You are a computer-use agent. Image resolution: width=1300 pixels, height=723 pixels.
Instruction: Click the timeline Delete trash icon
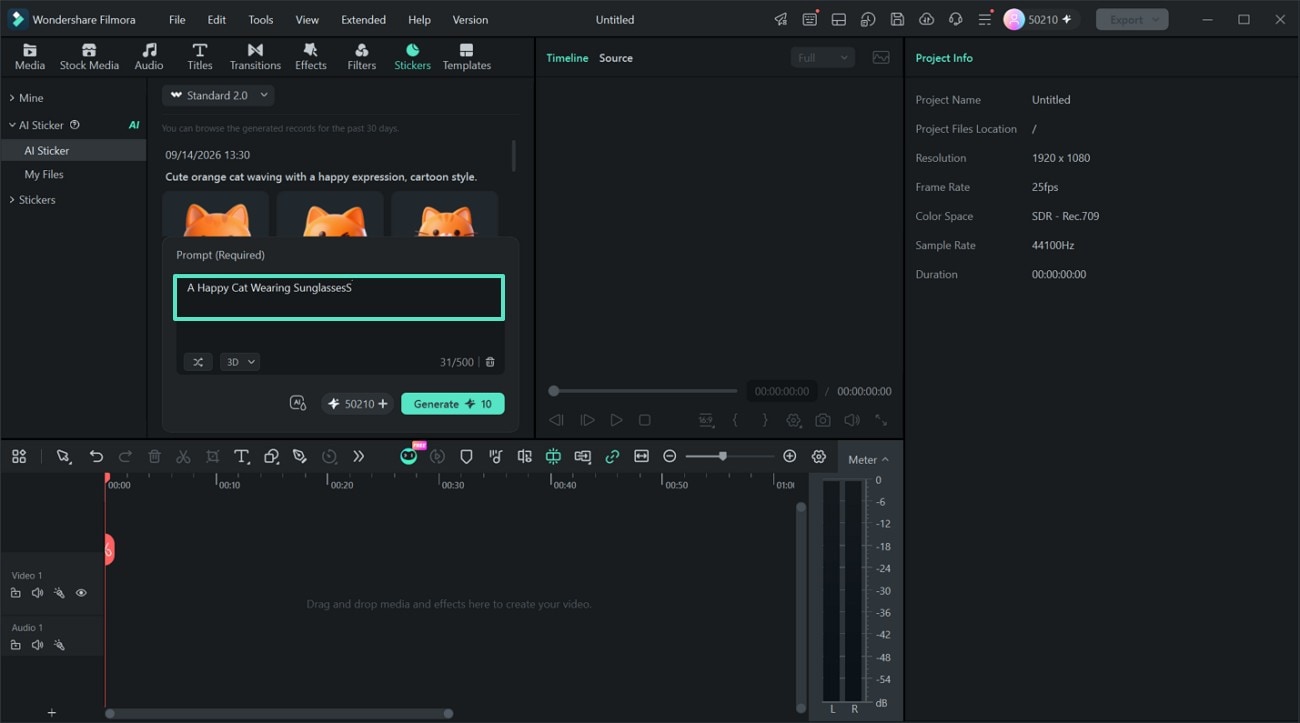click(x=154, y=456)
